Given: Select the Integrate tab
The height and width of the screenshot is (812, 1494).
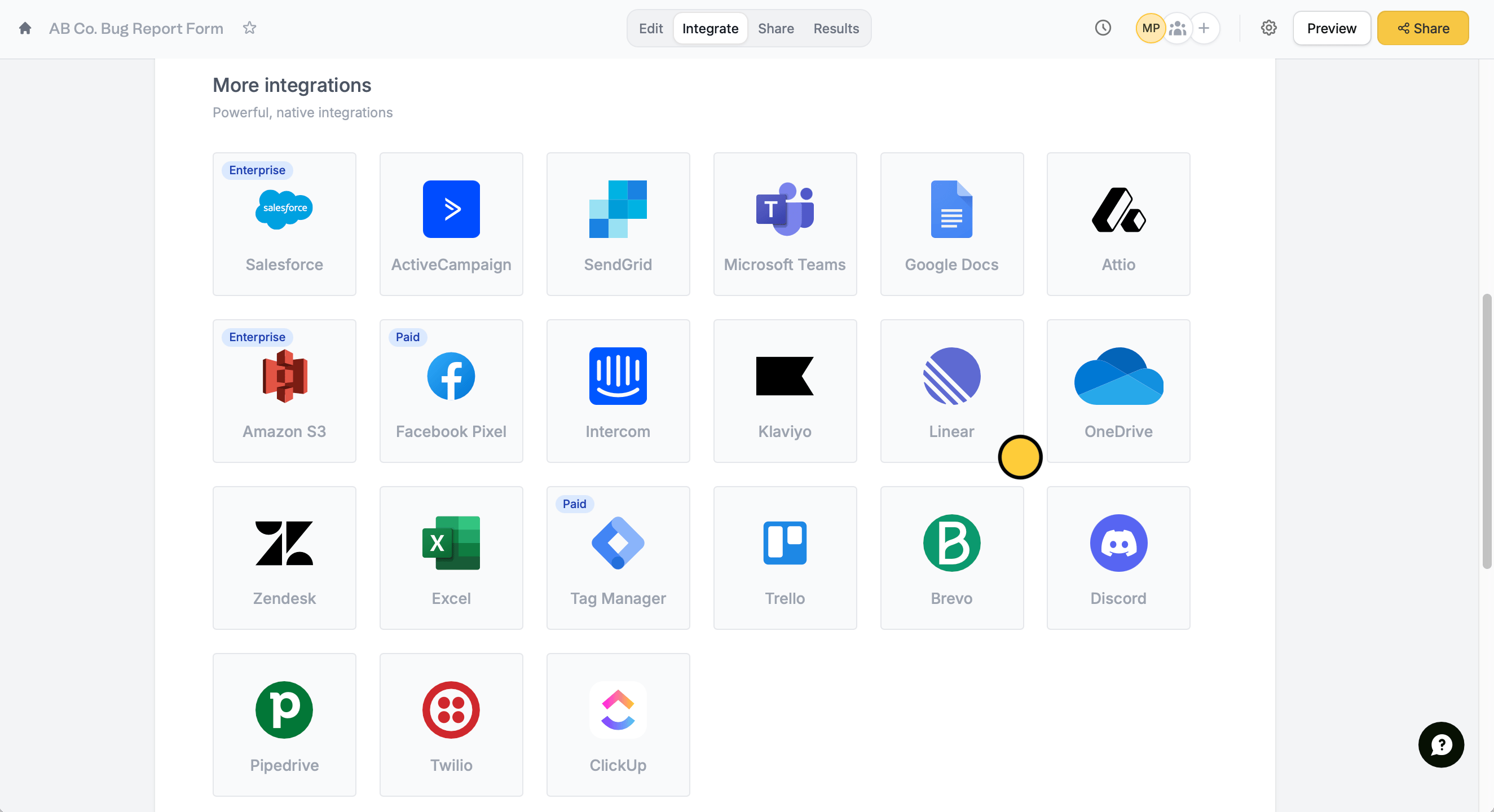Looking at the screenshot, I should pyautogui.click(x=711, y=28).
